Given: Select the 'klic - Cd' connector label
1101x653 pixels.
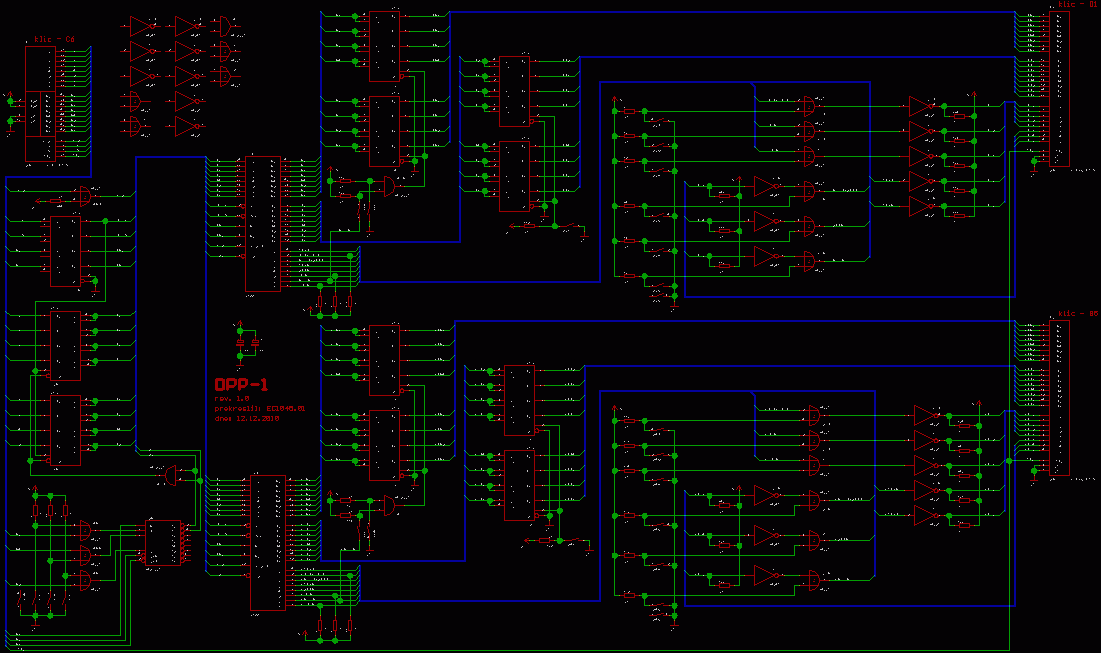Looking at the screenshot, I should [54, 39].
